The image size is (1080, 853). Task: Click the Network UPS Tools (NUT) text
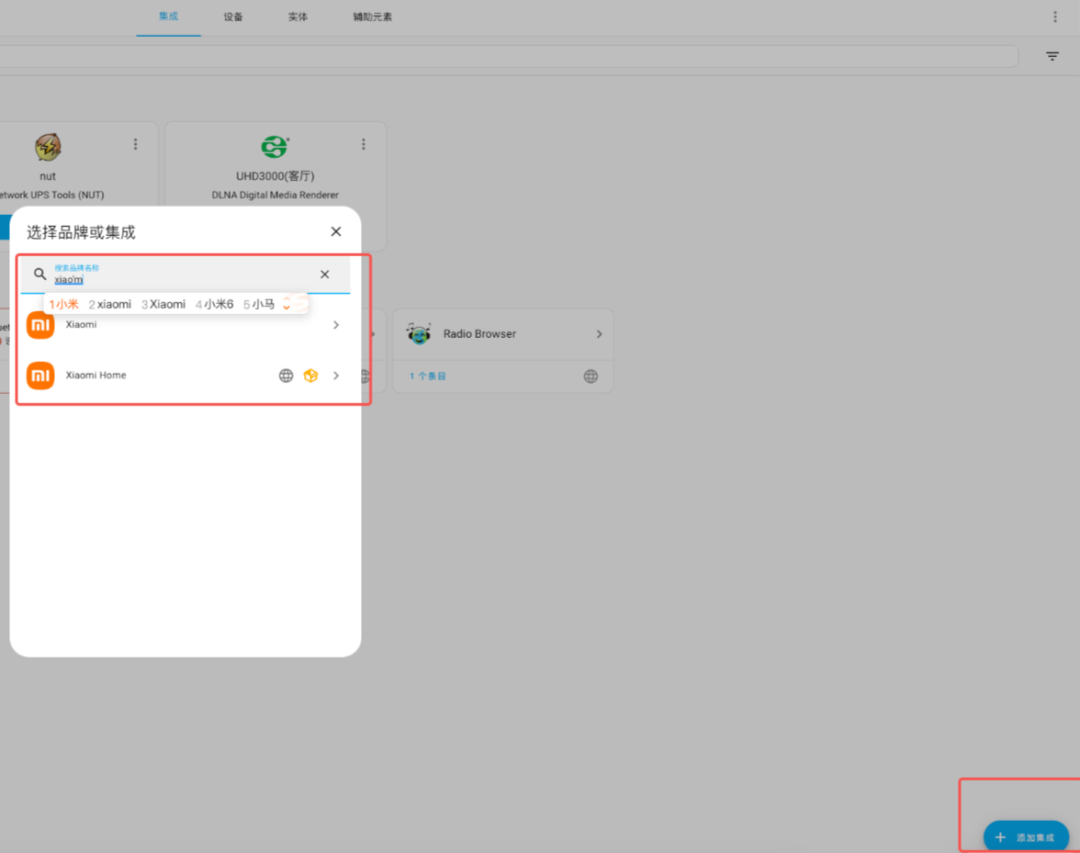click(52, 195)
